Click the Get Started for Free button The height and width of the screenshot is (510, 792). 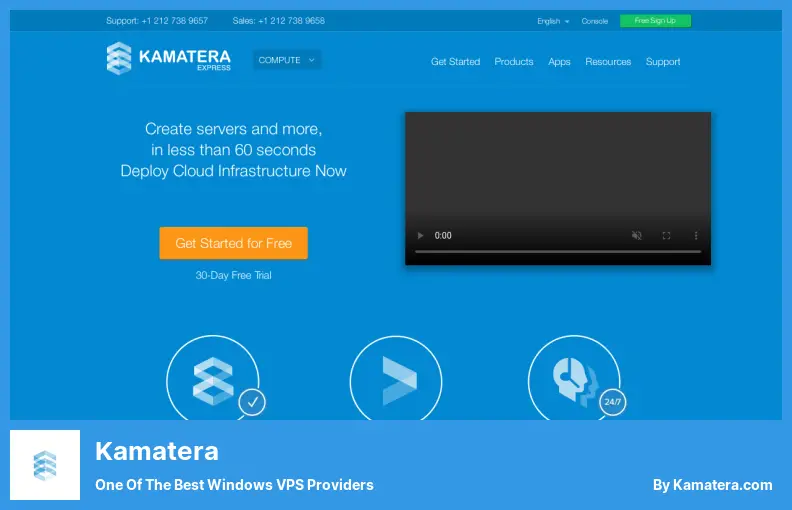pyautogui.click(x=233, y=243)
